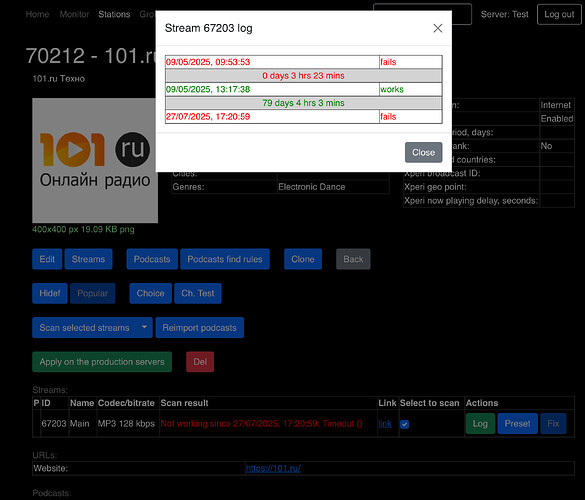Click the Reimport podcasts button
The width and height of the screenshot is (585, 500).
[x=200, y=327]
